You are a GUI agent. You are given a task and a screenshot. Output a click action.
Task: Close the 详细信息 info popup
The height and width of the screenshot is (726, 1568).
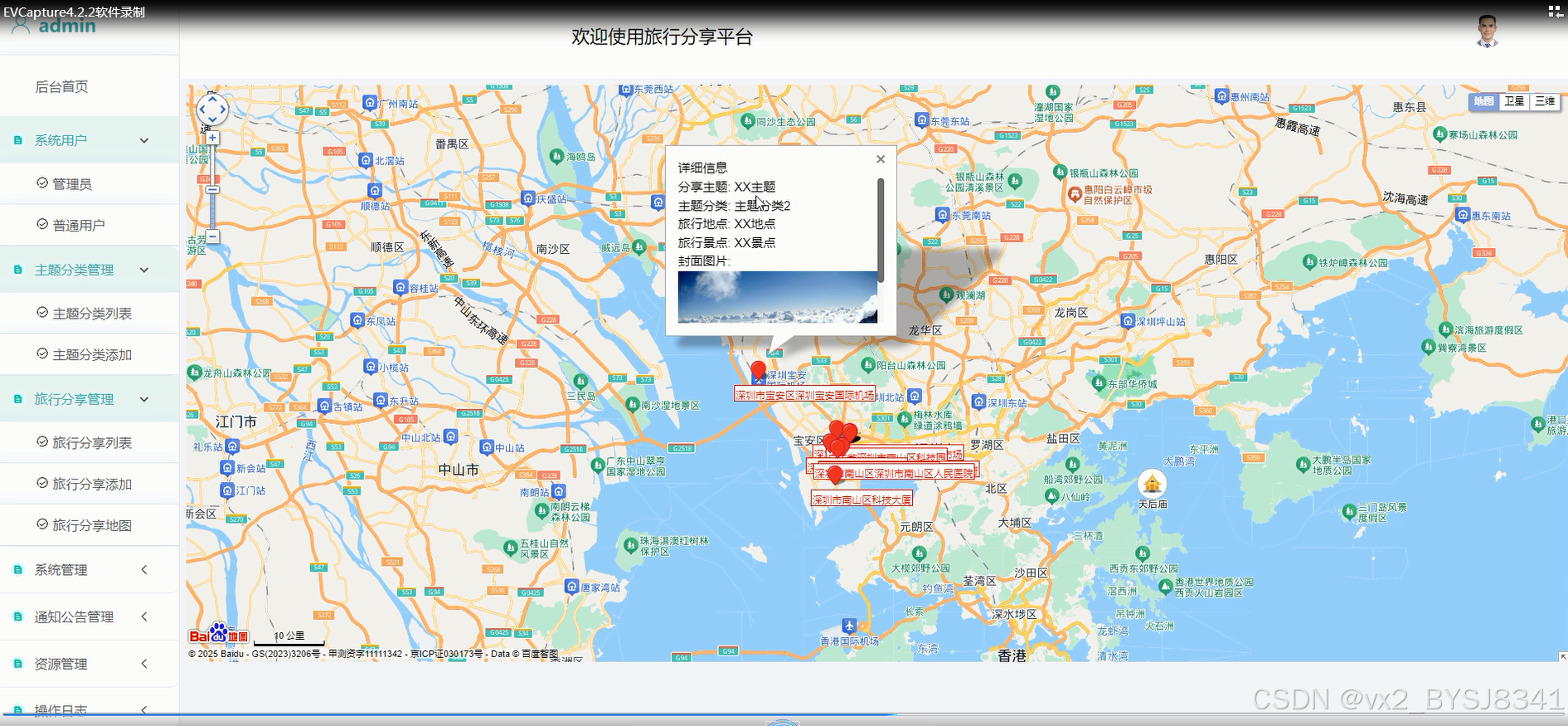881,159
